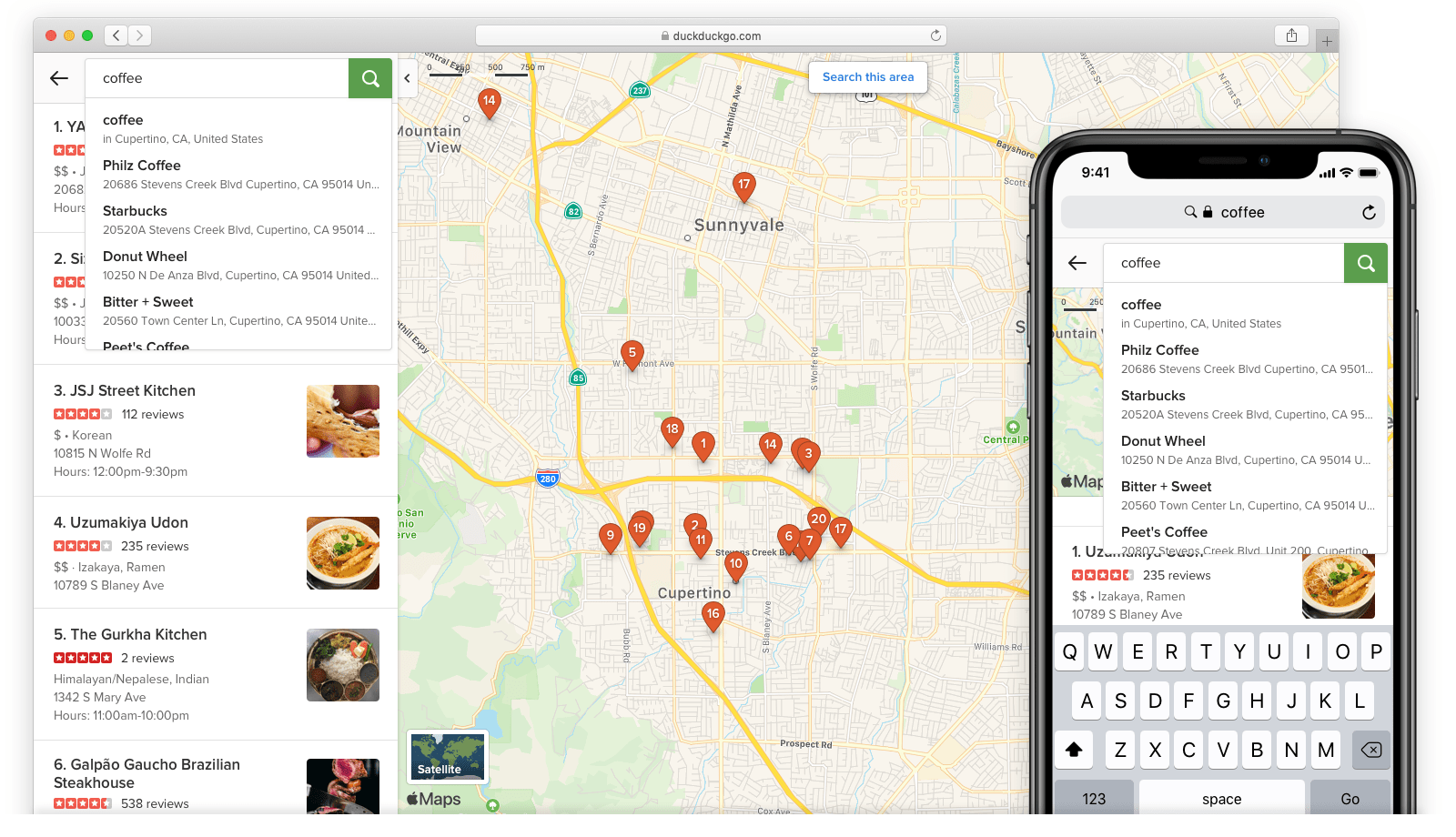
Task: Click the reload icon in the address bar
Action: [x=935, y=35]
